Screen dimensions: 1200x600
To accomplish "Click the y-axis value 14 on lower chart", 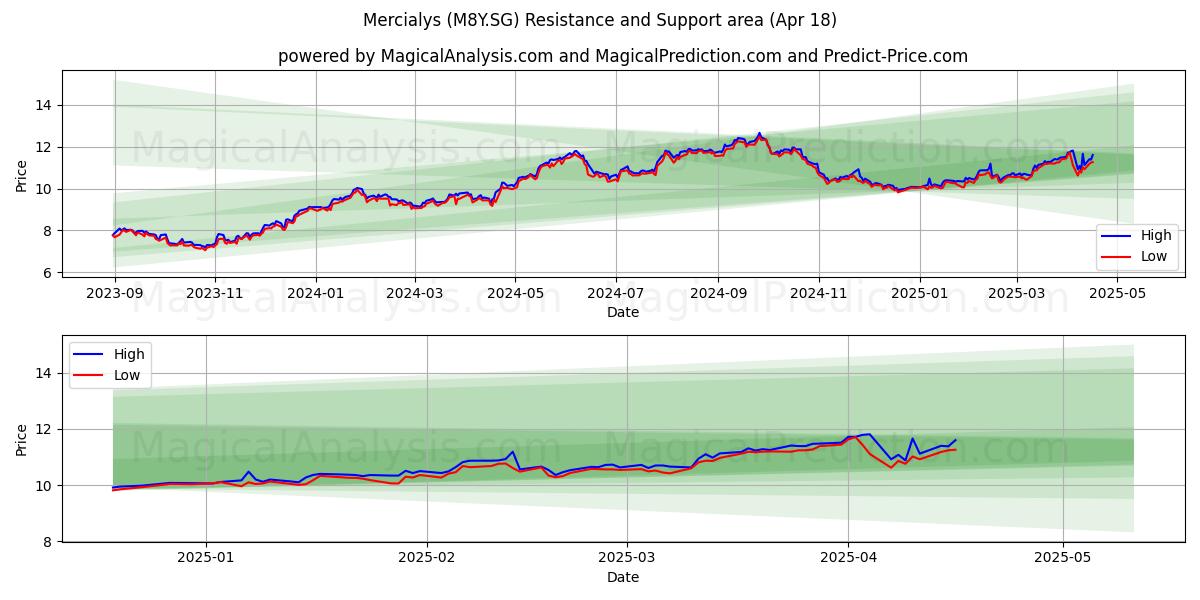I will (x=45, y=374).
